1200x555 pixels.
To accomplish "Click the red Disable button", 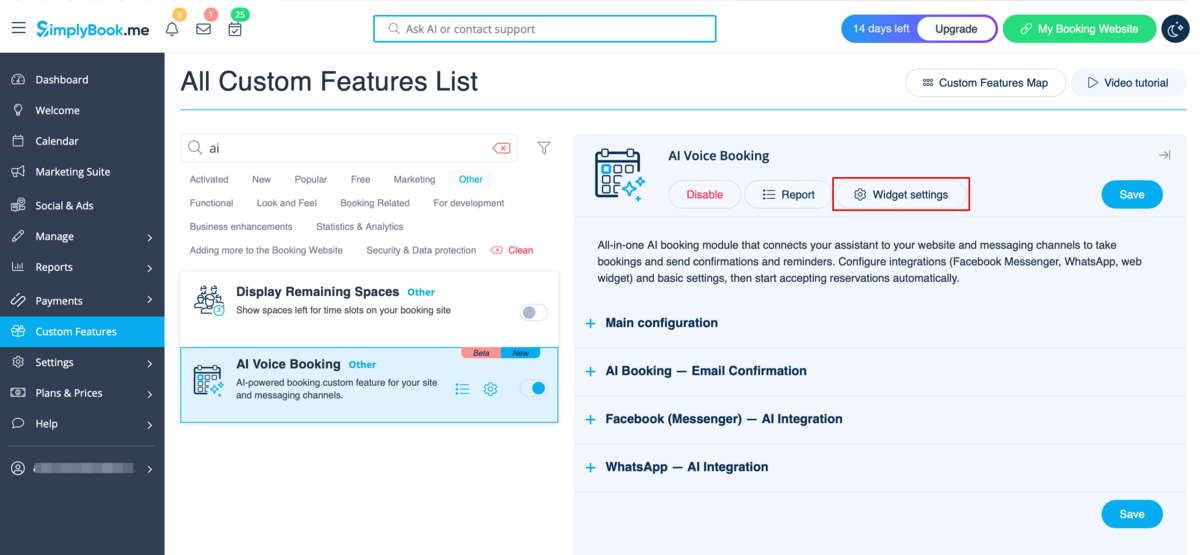I will tap(704, 194).
